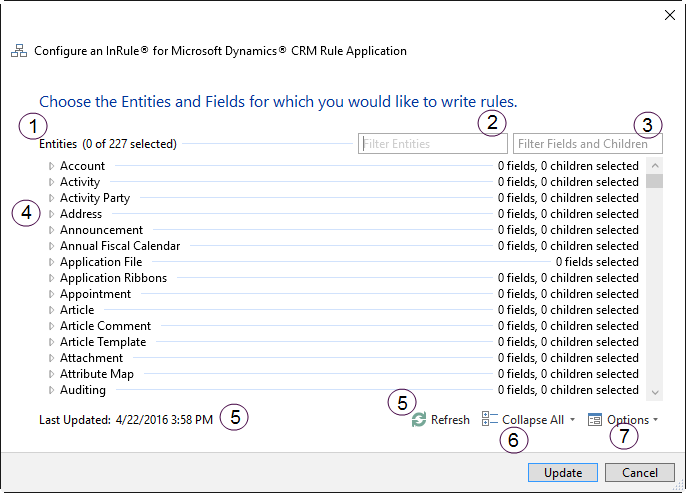Expand the Activity Party entity

51,198
